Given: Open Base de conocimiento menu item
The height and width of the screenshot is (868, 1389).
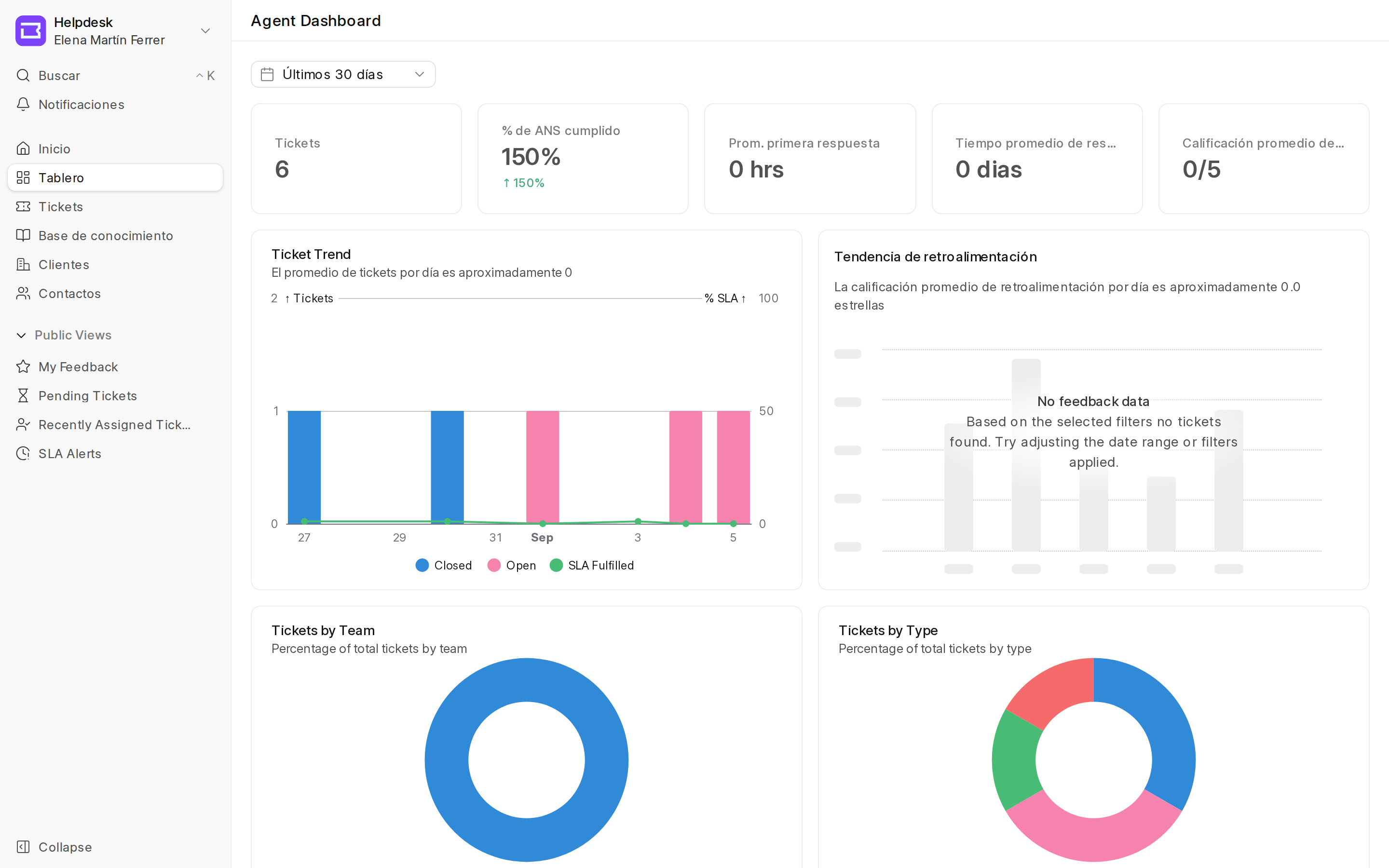Looking at the screenshot, I should [x=115, y=235].
